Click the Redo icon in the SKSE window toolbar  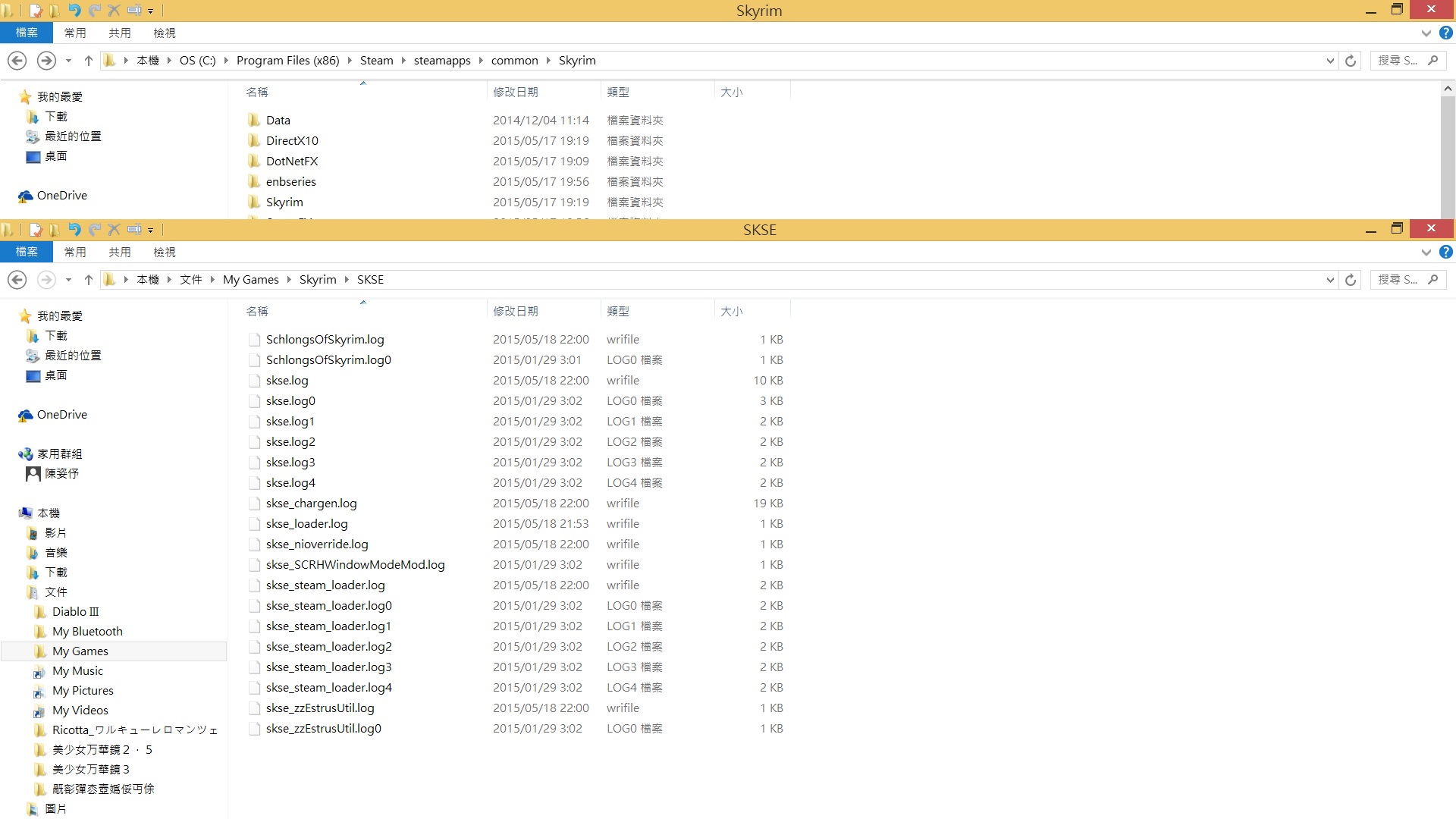click(94, 230)
